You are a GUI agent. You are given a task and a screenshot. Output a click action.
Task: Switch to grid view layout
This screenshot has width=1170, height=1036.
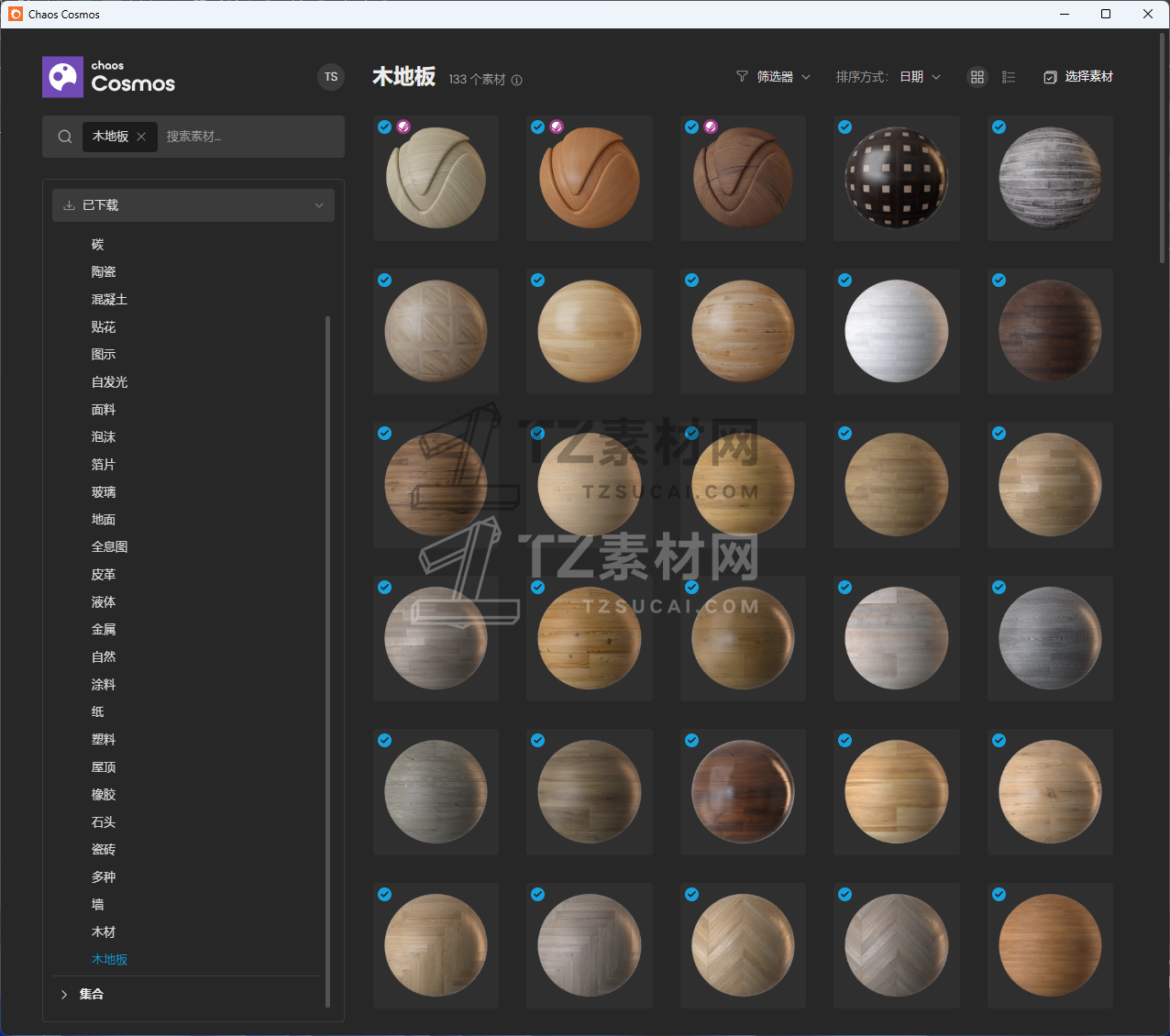pos(977,77)
